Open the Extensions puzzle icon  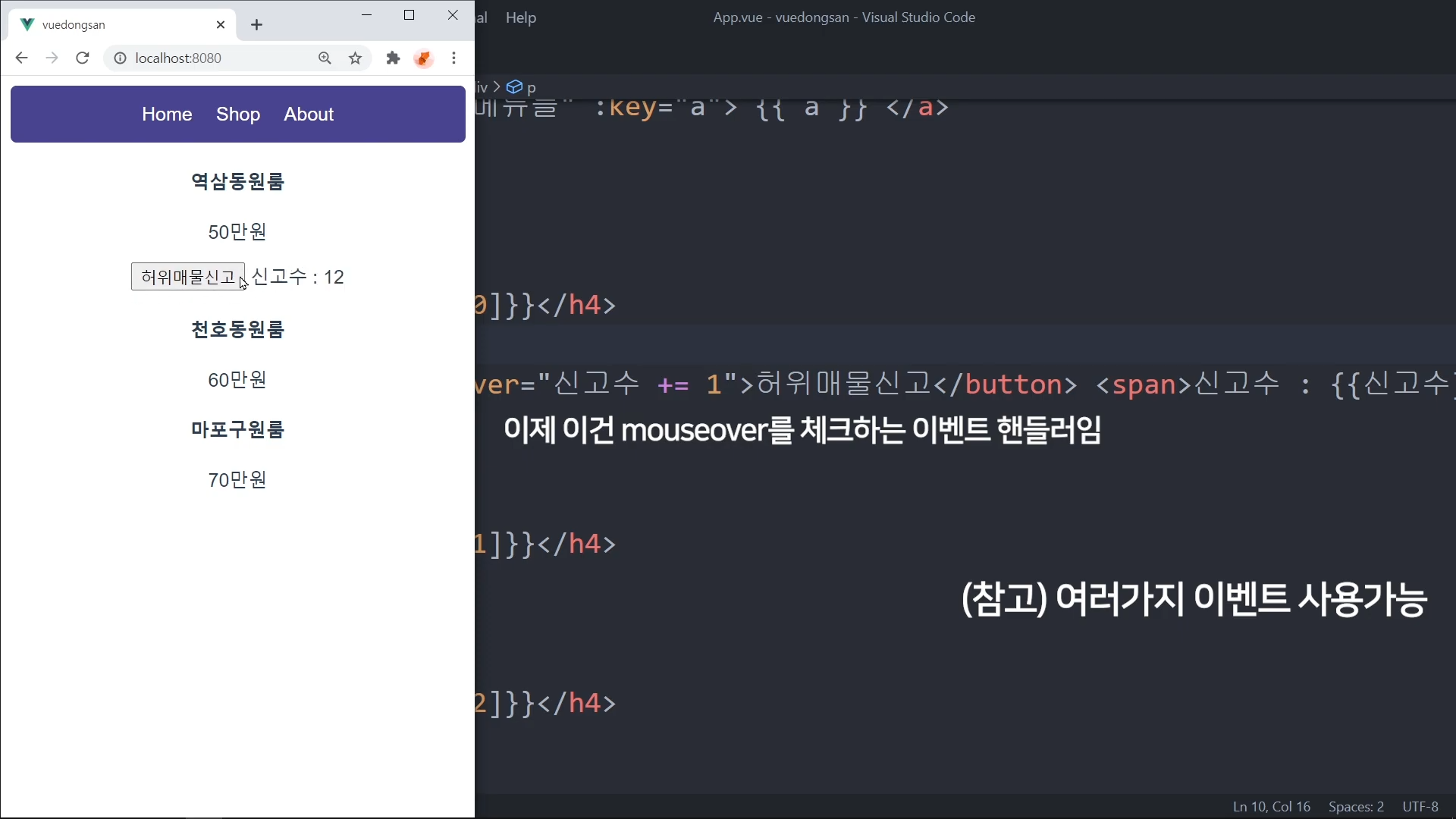tap(393, 58)
